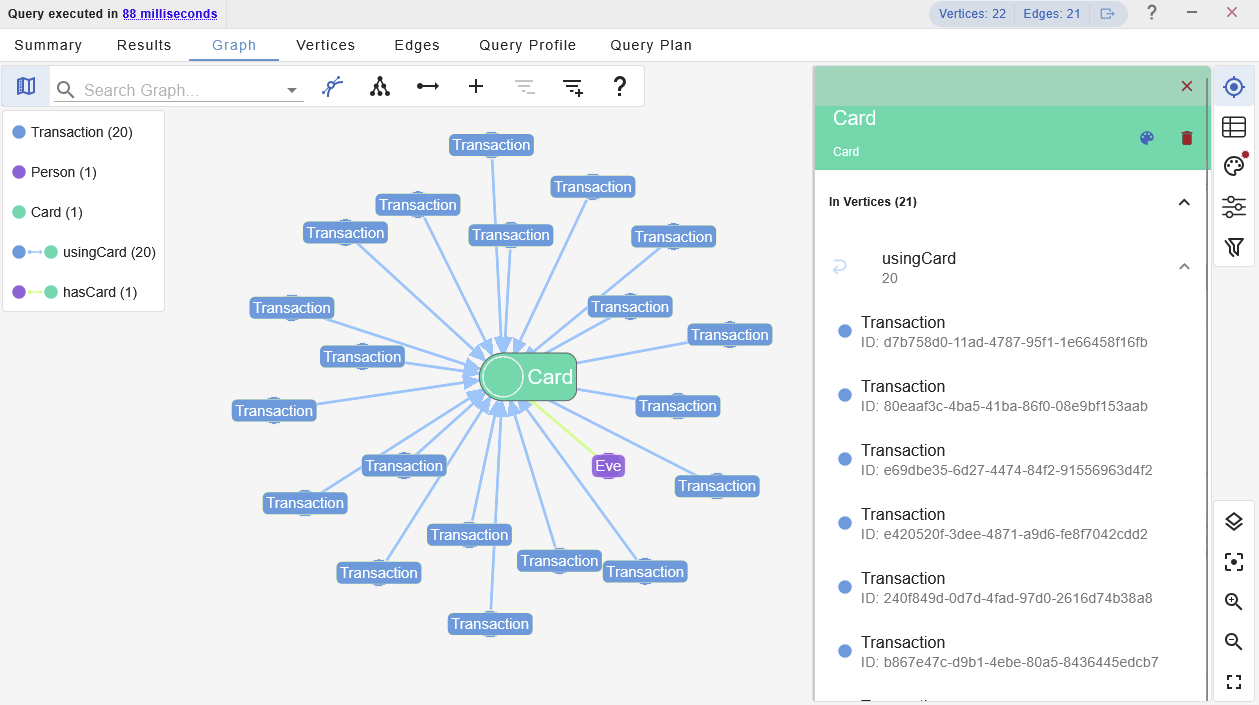Click the hierarchical tree layout icon
1259x705 pixels.
point(380,87)
